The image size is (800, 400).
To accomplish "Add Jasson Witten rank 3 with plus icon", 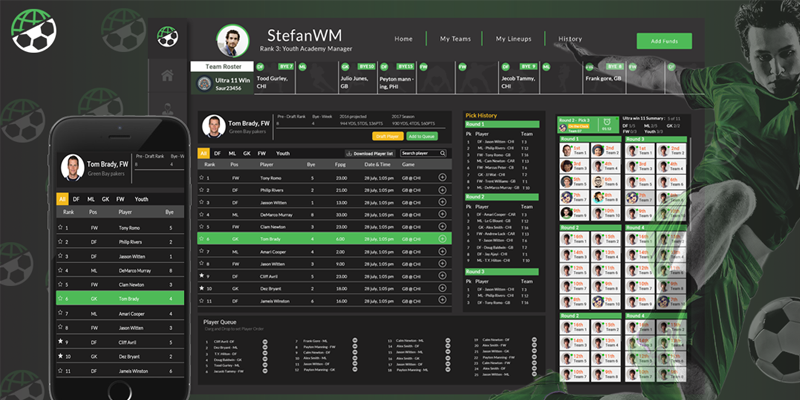I will (x=442, y=202).
